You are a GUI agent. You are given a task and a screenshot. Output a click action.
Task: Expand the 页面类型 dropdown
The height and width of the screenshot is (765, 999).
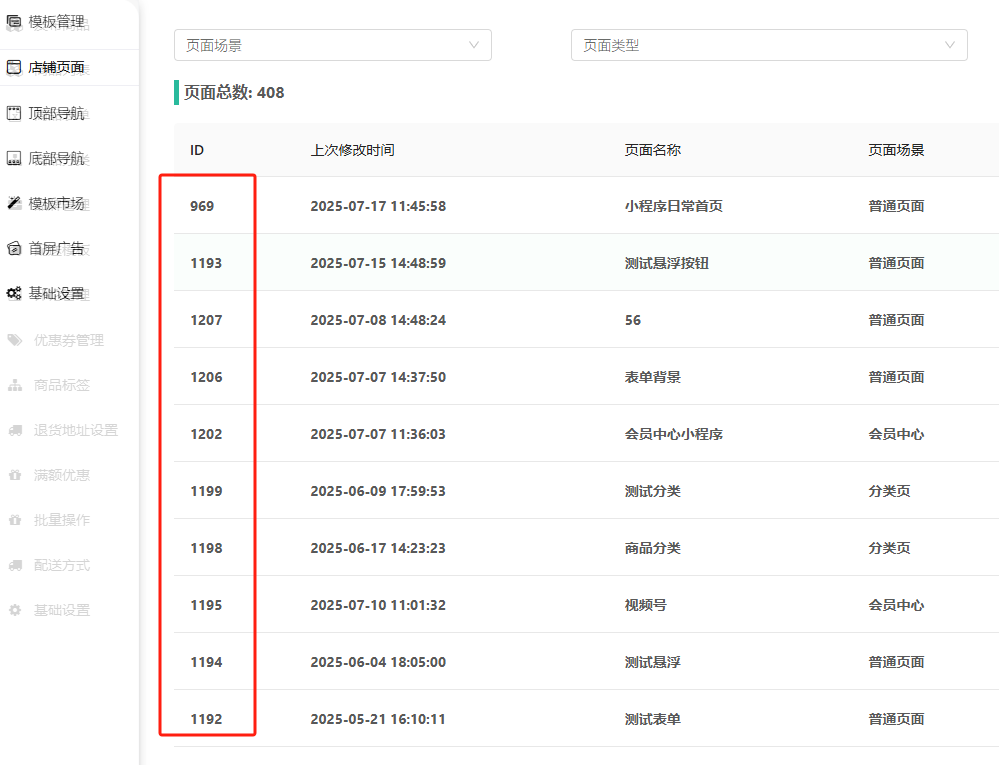coord(768,45)
